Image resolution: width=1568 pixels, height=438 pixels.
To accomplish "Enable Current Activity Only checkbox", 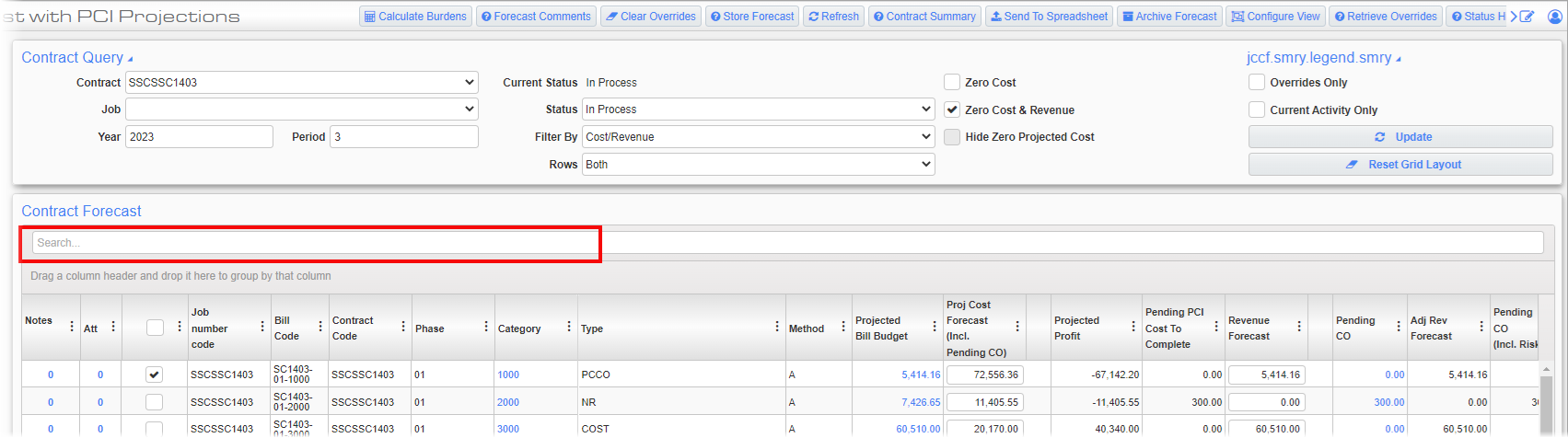I will (1257, 109).
